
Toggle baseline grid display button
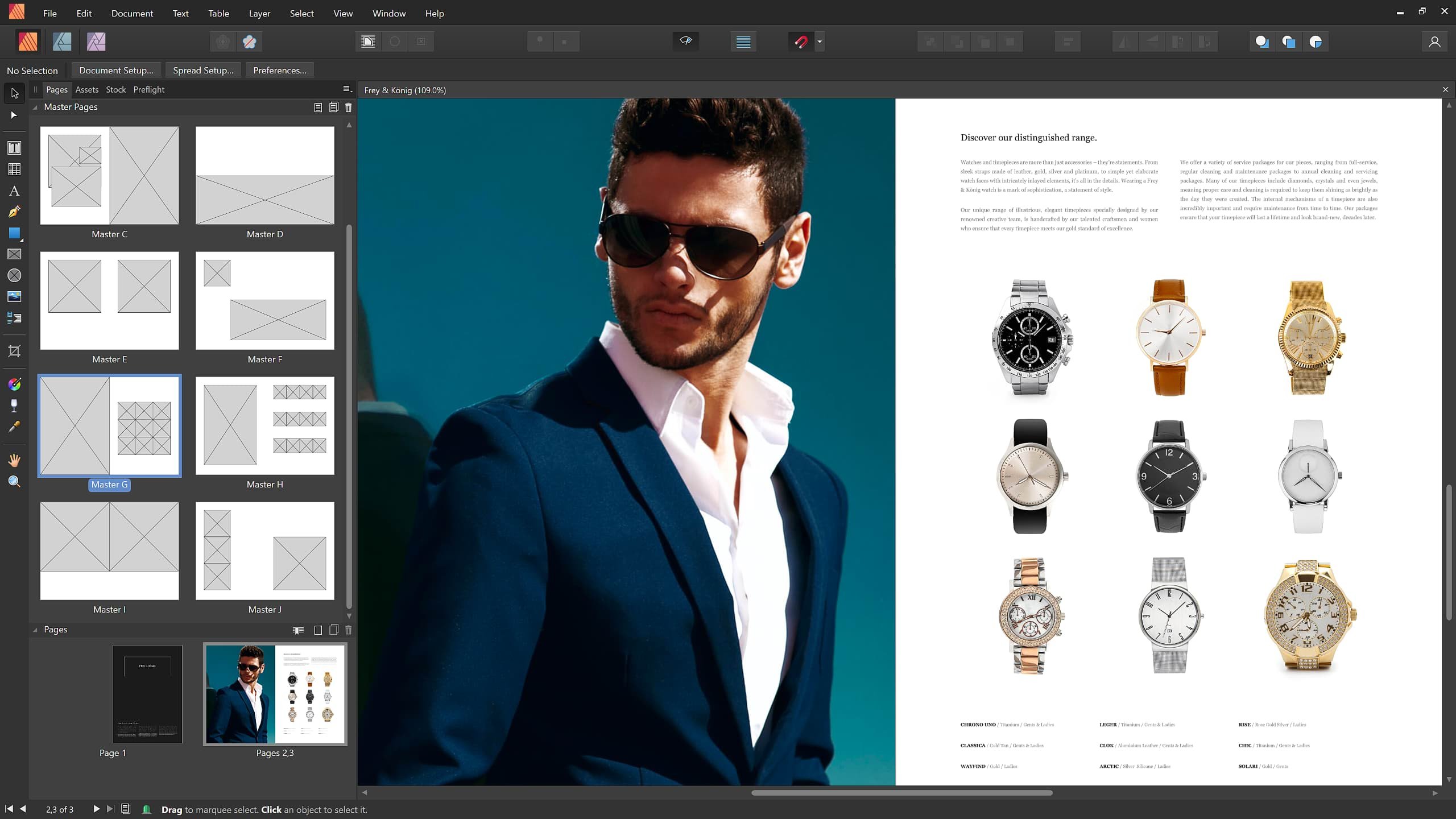point(743,42)
